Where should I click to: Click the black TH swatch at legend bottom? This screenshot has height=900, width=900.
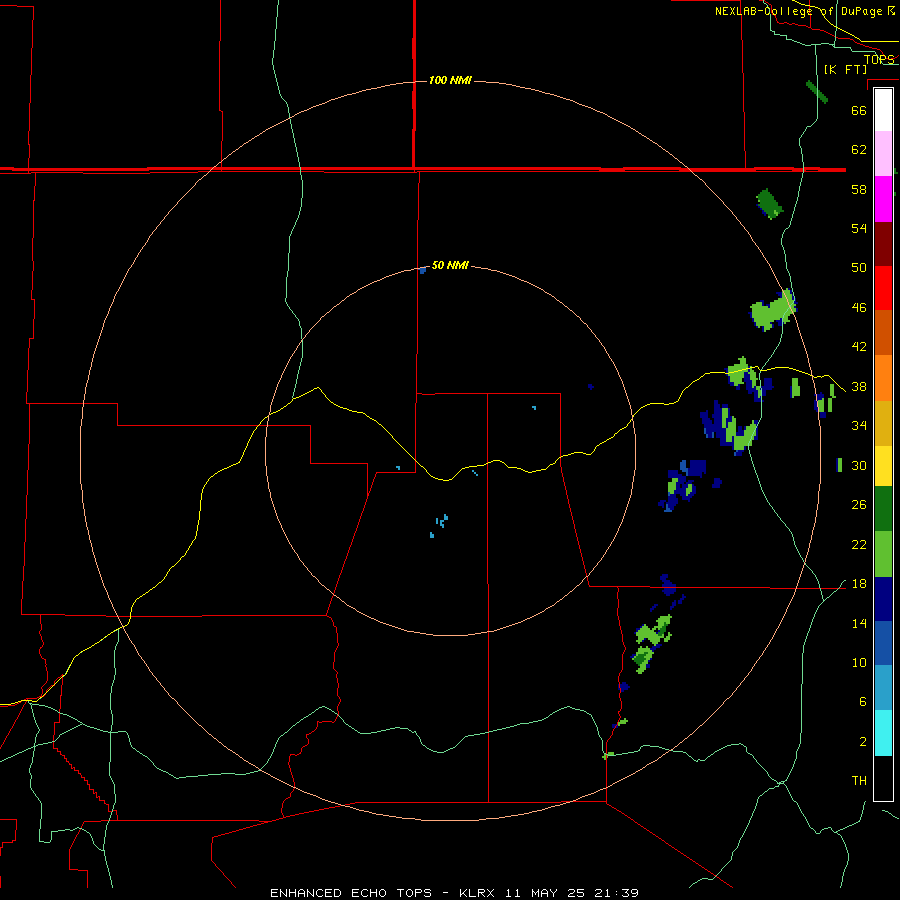(883, 778)
